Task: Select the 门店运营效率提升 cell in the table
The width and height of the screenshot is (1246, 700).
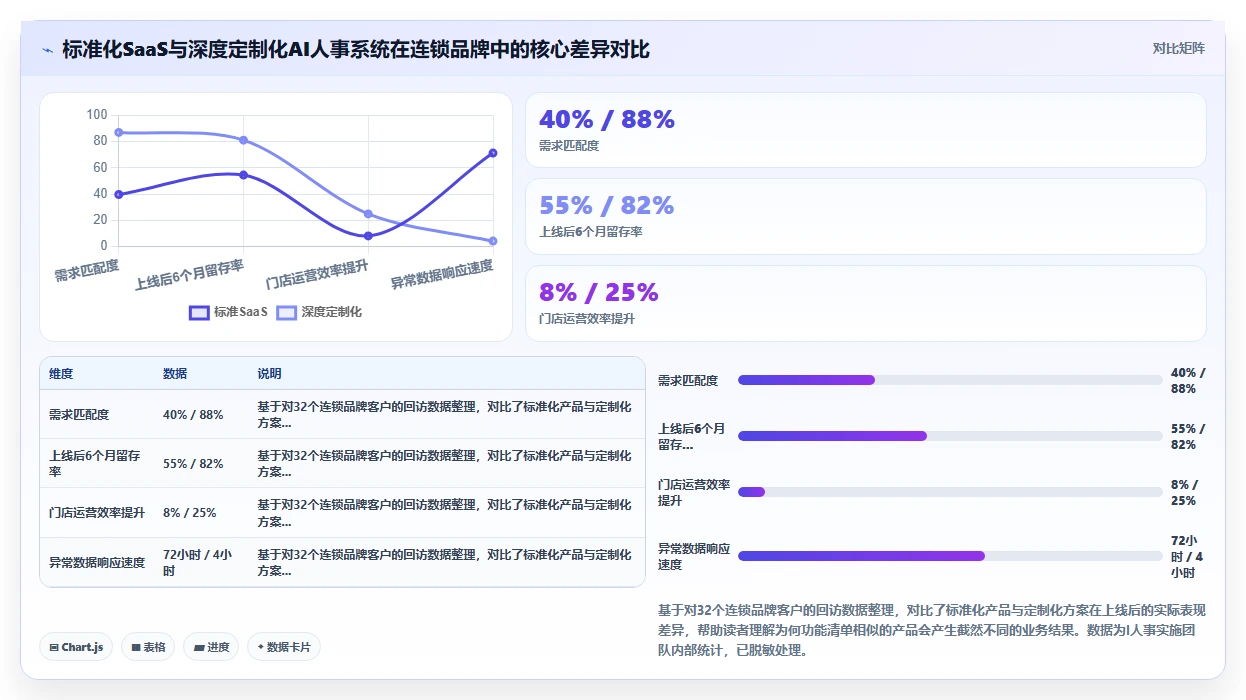Action: pos(97,513)
